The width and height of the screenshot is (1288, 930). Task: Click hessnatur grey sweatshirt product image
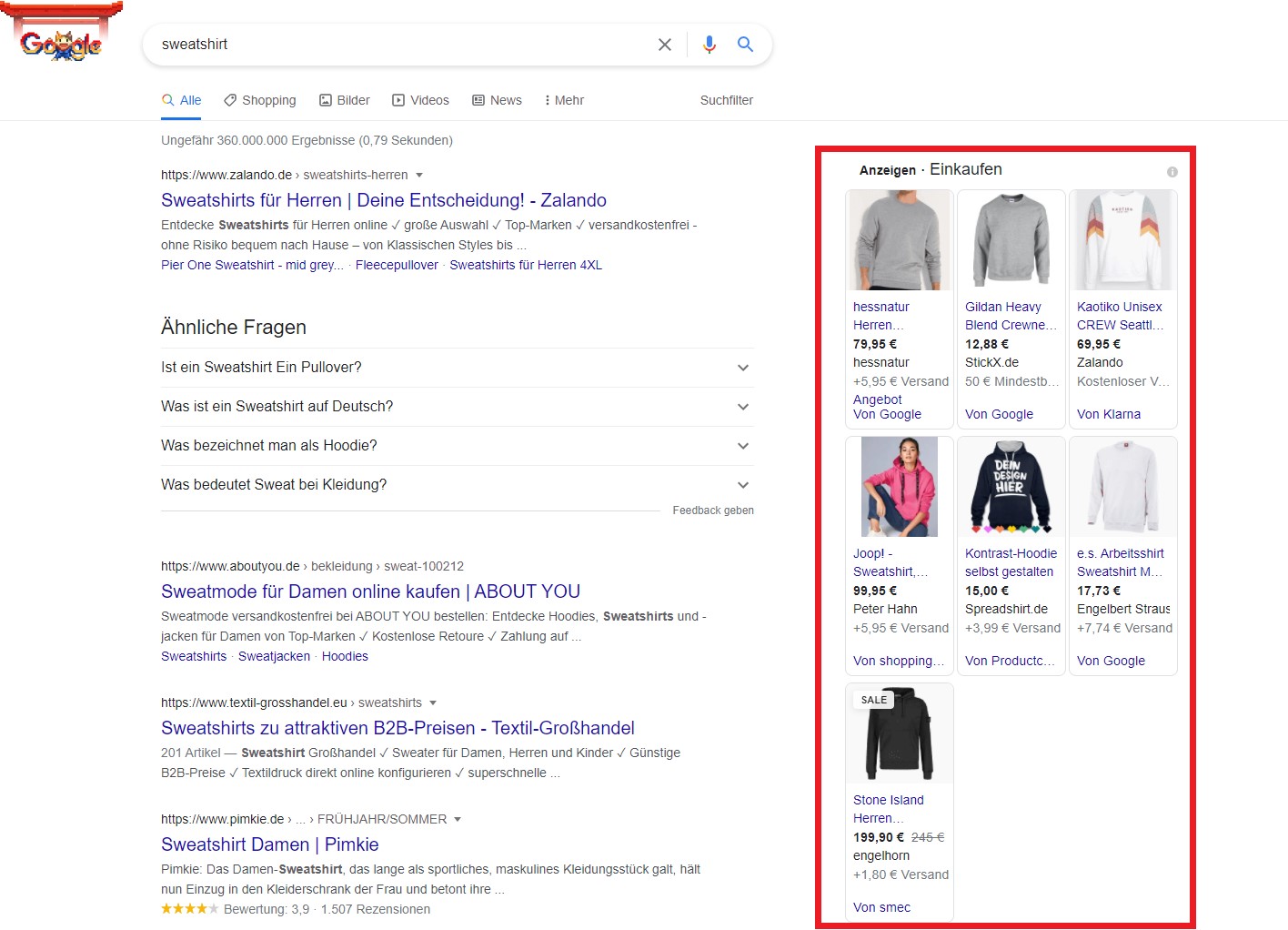click(900, 240)
